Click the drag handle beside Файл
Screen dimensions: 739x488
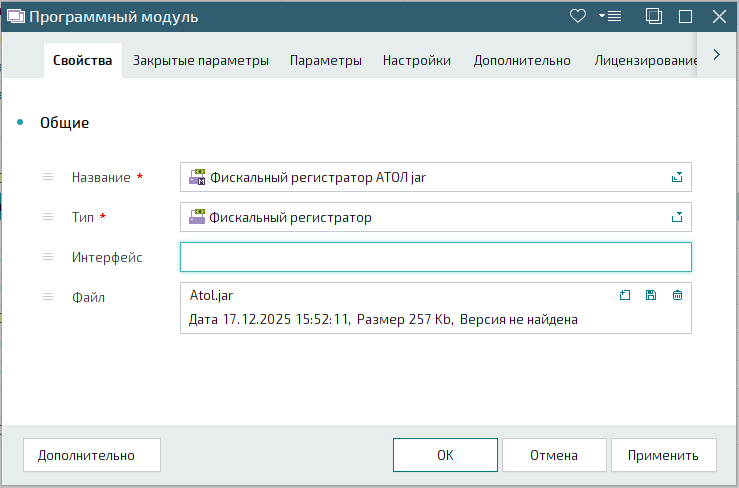pos(47,297)
